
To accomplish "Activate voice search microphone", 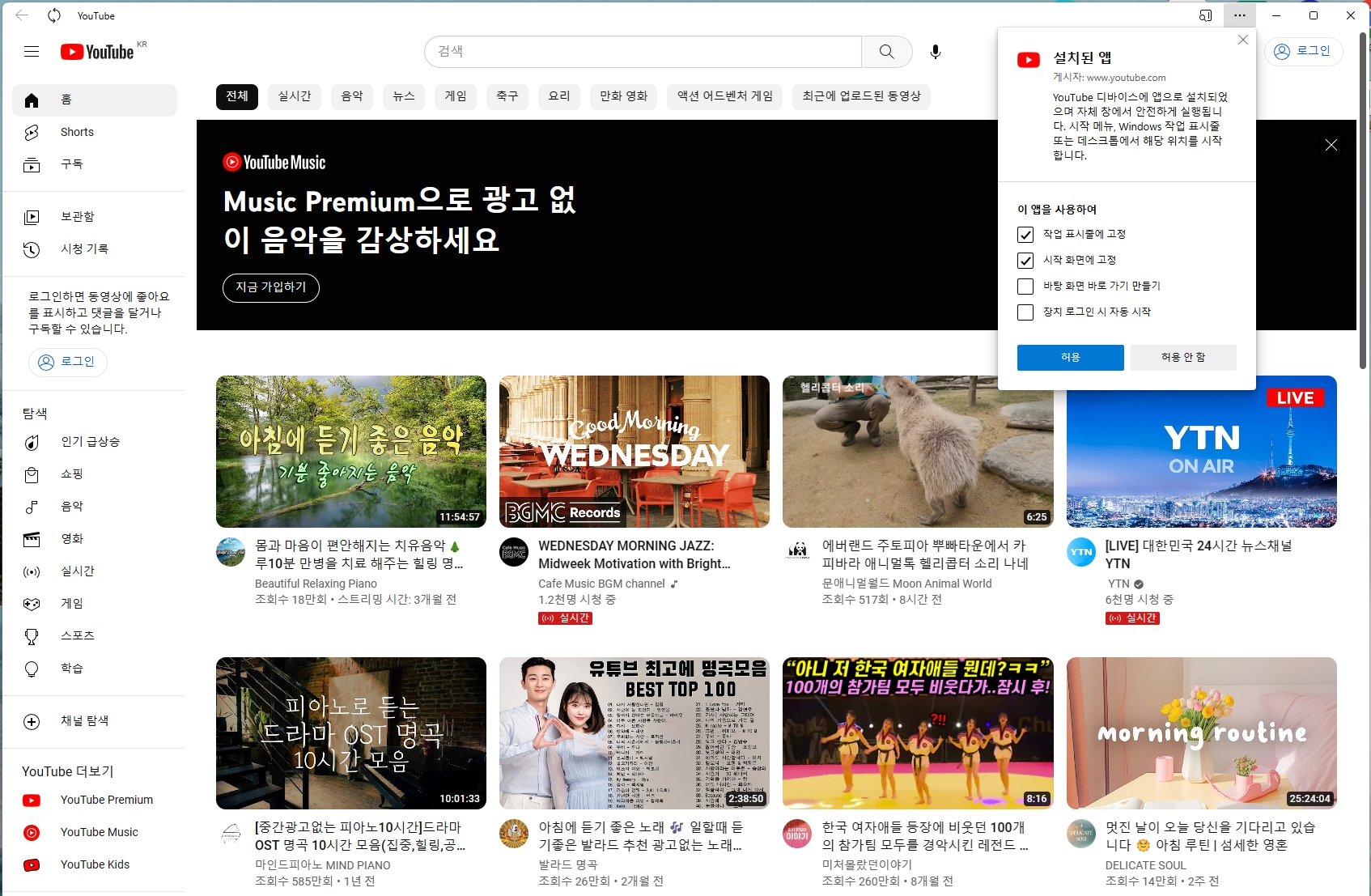I will tap(936, 52).
